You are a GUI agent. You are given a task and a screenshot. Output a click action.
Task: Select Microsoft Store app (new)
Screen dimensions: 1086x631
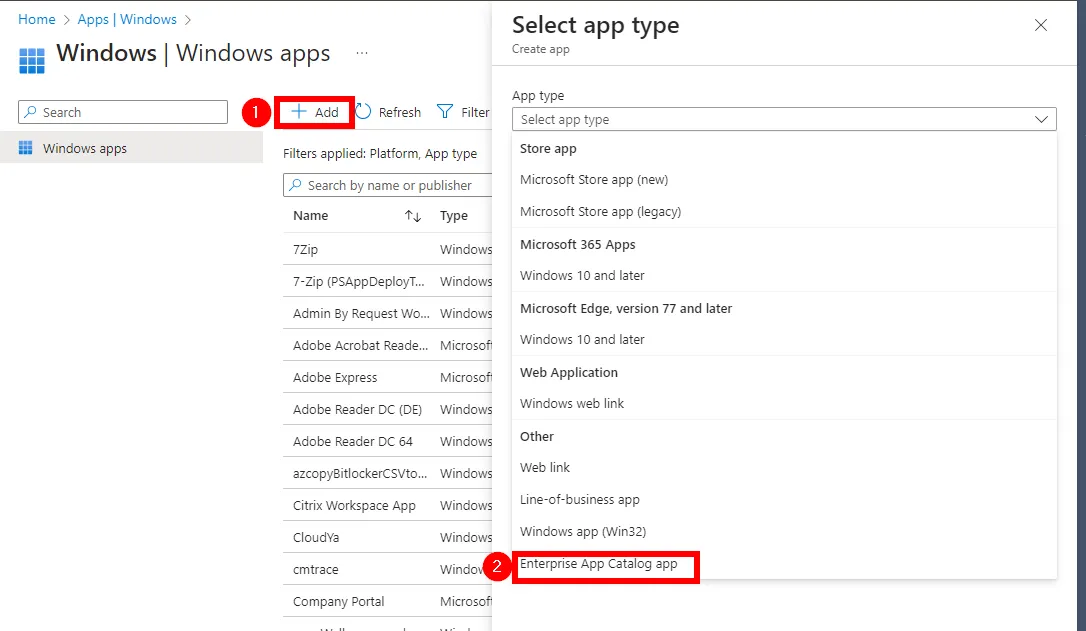[x=594, y=180]
